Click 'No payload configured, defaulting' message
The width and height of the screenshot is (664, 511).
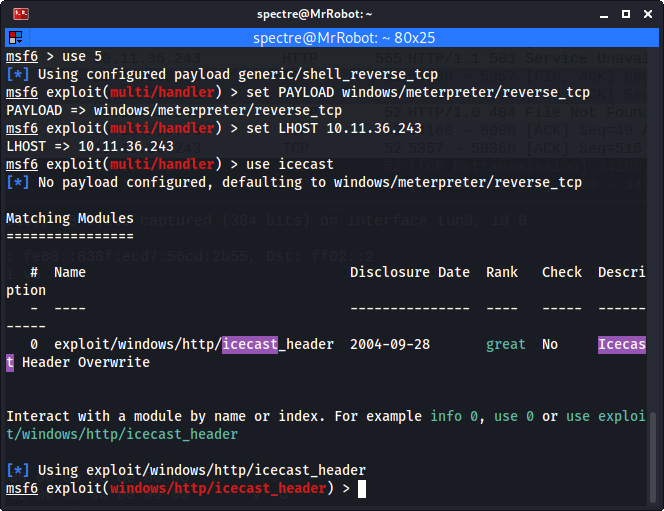click(310, 182)
